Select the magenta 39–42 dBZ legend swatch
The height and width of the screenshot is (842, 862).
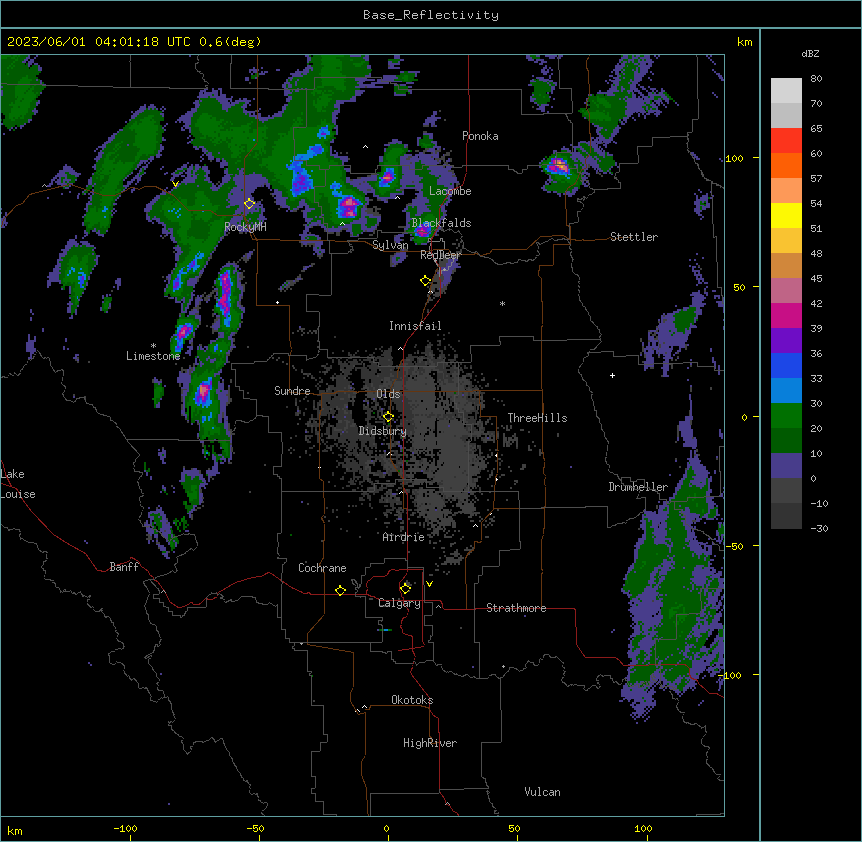click(x=786, y=316)
